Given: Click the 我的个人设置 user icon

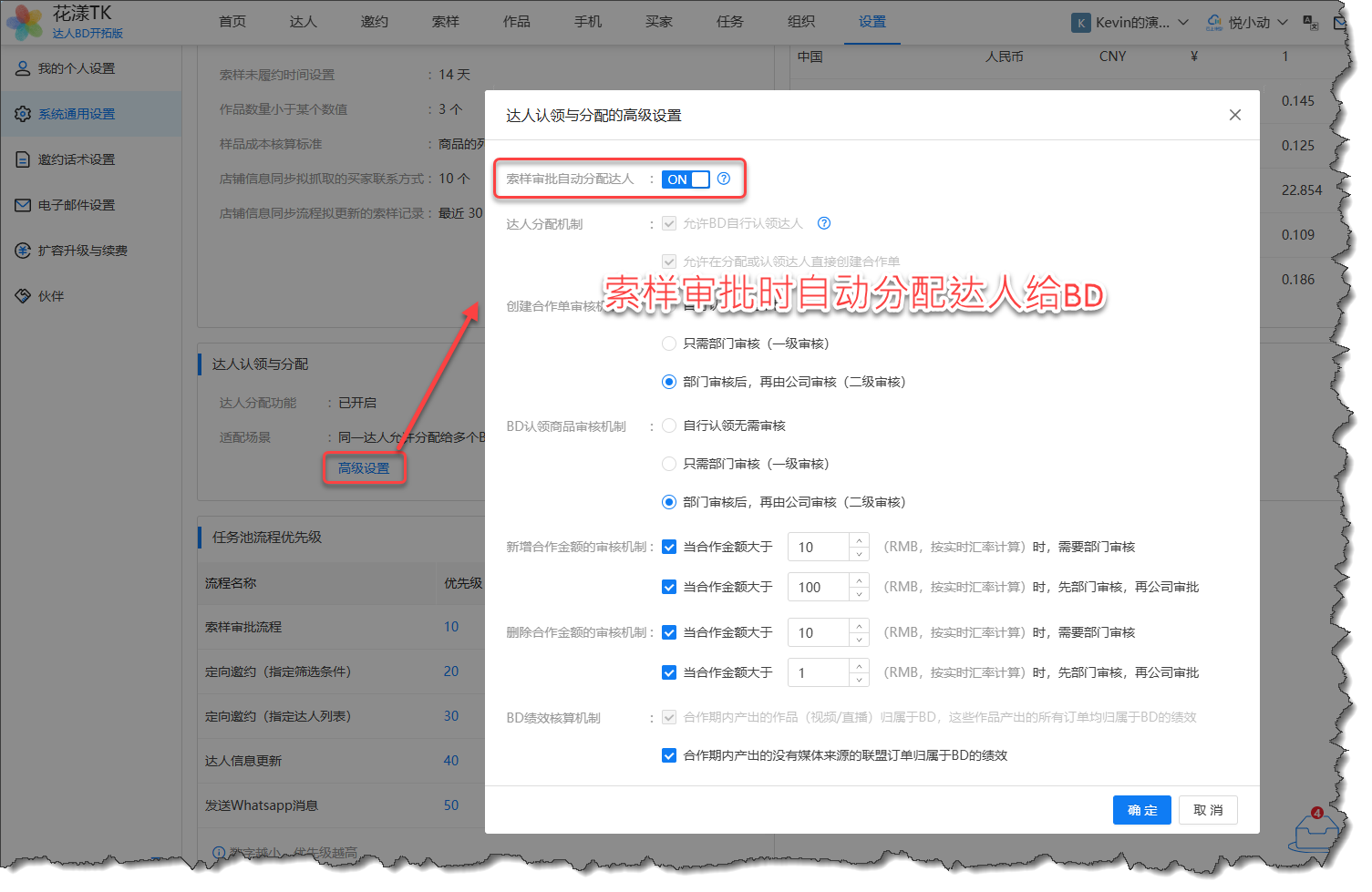Looking at the screenshot, I should tap(23, 68).
